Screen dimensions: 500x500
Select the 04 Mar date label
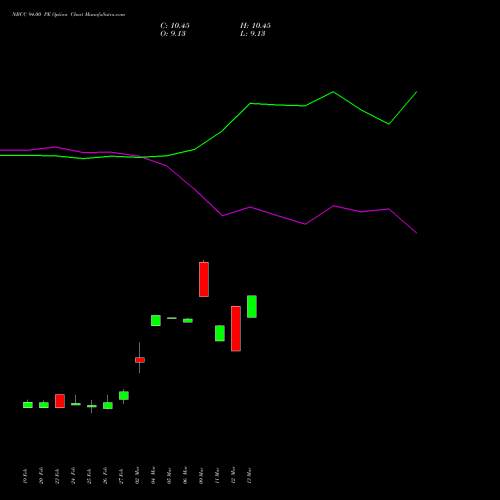coord(153,476)
